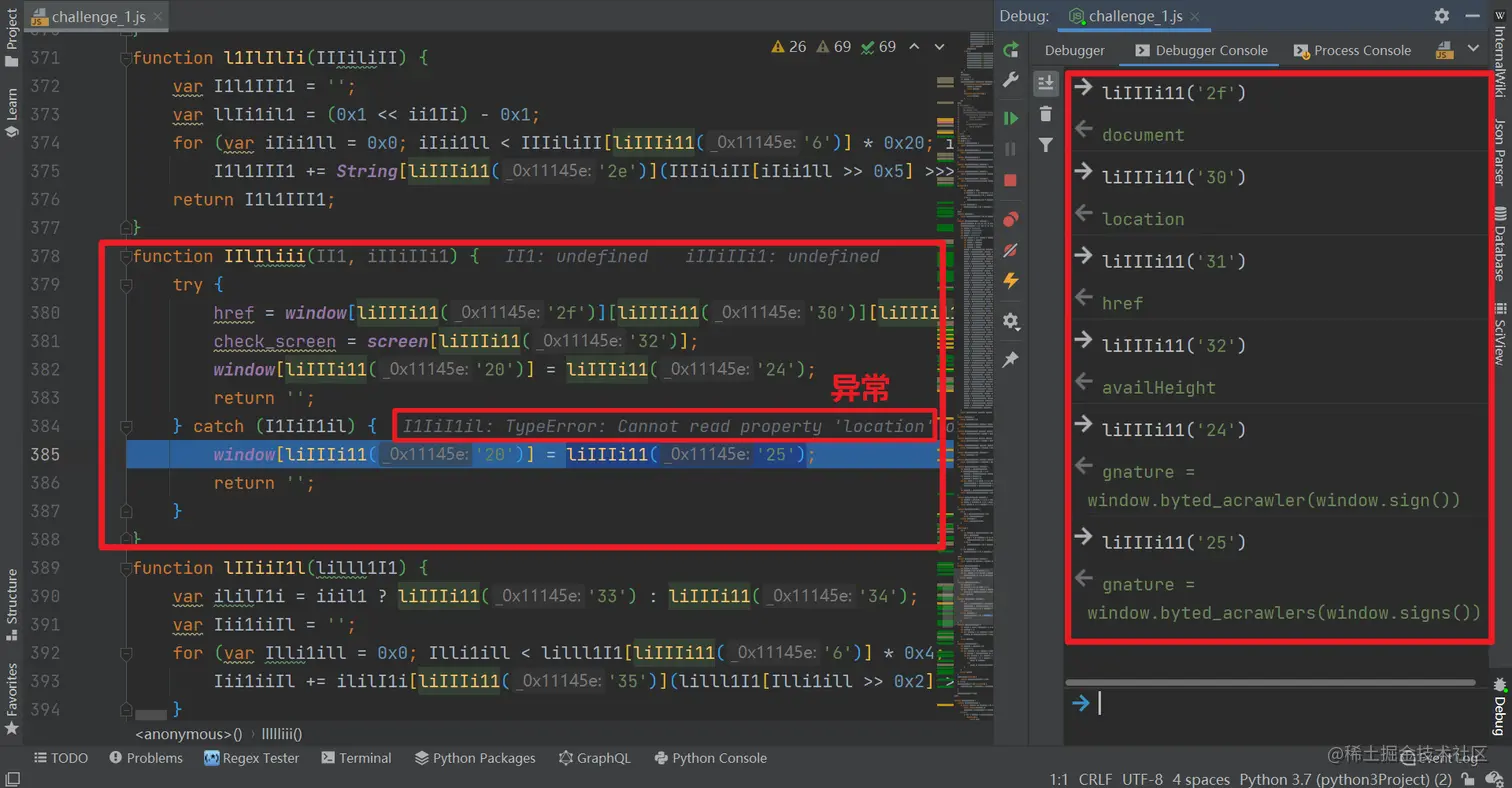Open the Database side panel
This screenshot has height=788, width=1512.
tap(1499, 245)
